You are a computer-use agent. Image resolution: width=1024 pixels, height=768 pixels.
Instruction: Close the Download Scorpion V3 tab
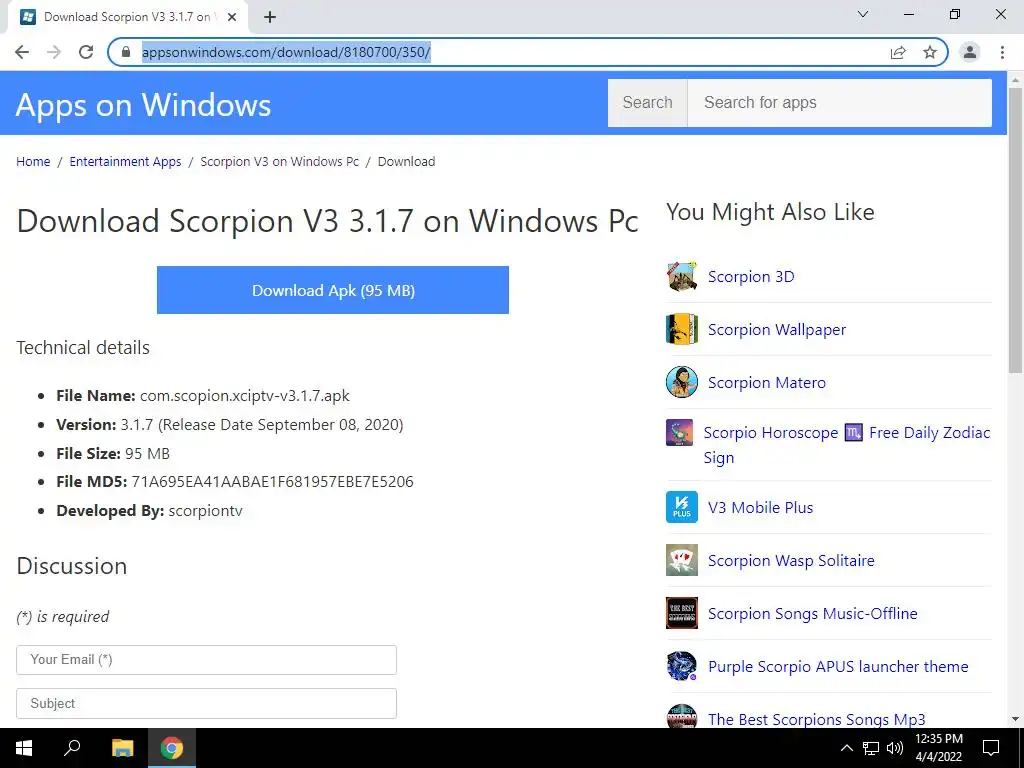232,17
